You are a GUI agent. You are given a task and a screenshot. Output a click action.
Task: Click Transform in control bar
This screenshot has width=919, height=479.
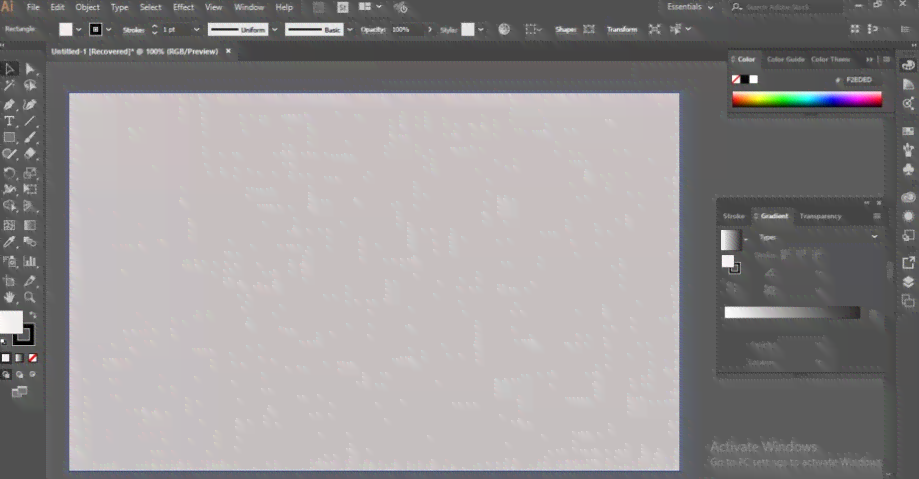coord(622,29)
